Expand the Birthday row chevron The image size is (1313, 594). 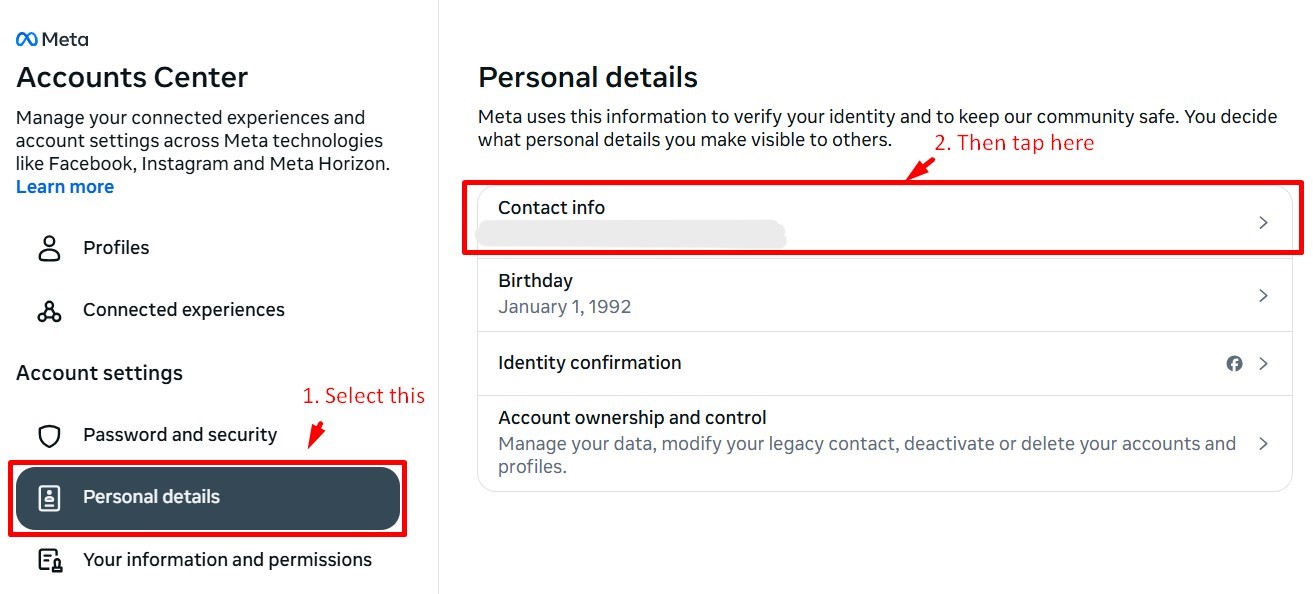pyautogui.click(x=1263, y=294)
